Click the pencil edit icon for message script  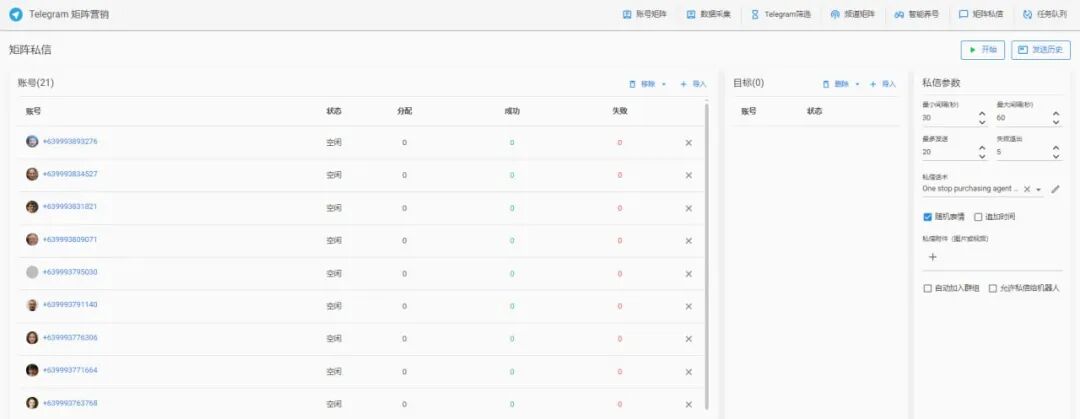coord(1055,189)
